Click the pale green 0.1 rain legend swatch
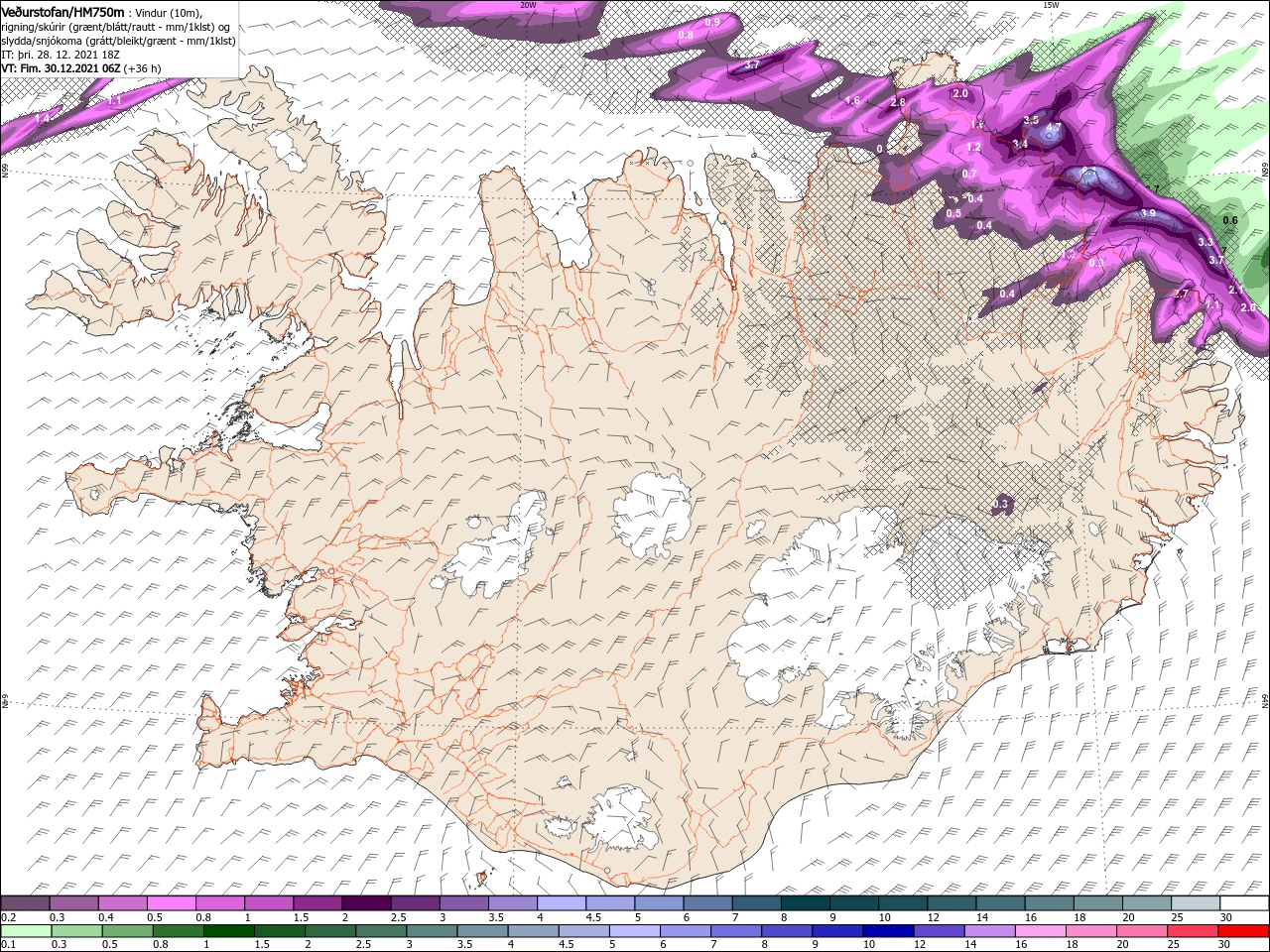 (26, 931)
